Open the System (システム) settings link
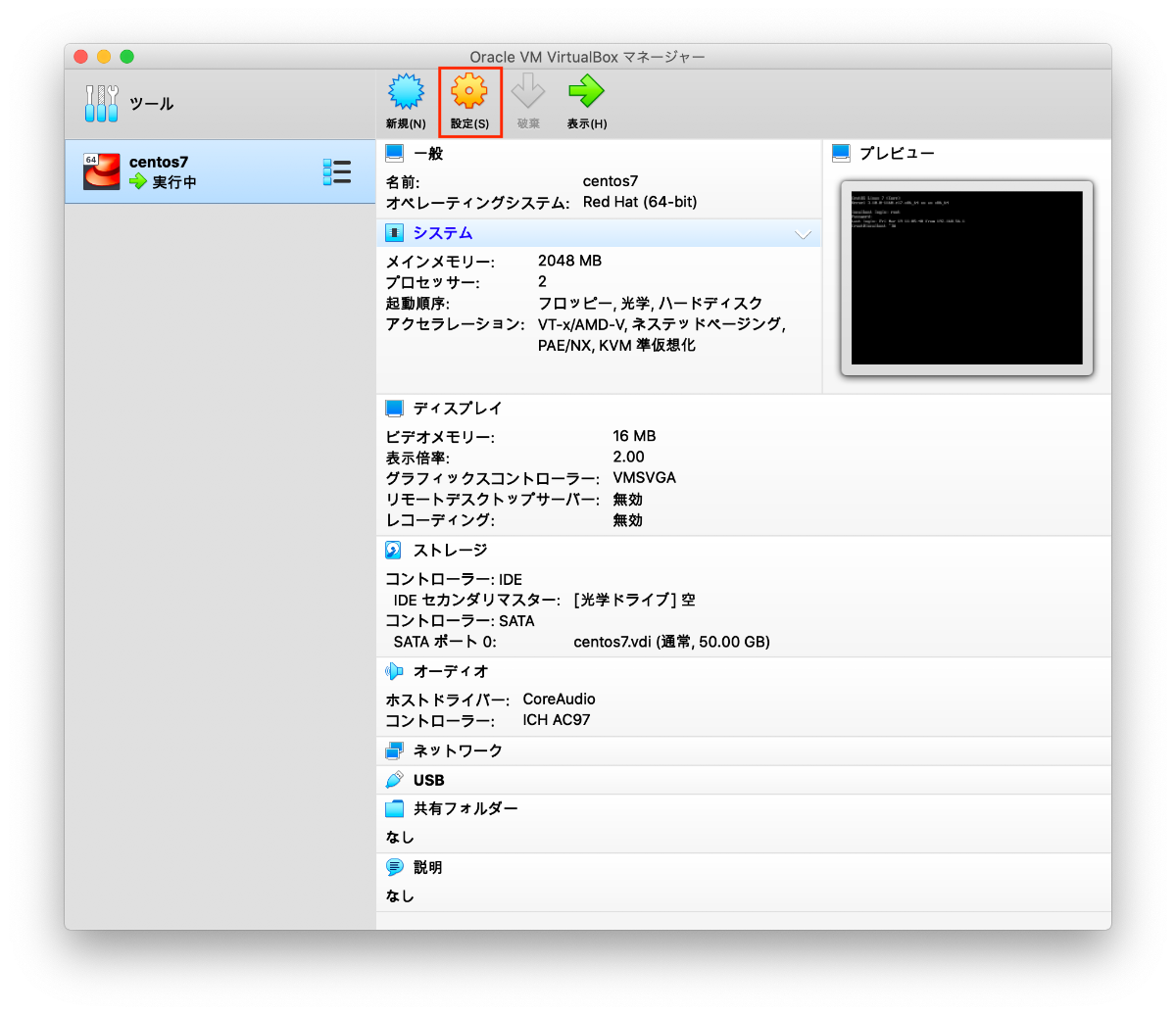1176x1015 pixels. (443, 233)
